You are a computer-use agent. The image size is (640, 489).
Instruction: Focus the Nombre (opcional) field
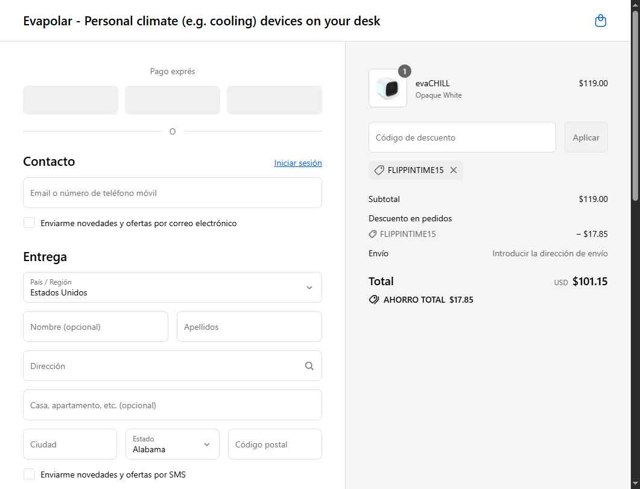click(96, 327)
